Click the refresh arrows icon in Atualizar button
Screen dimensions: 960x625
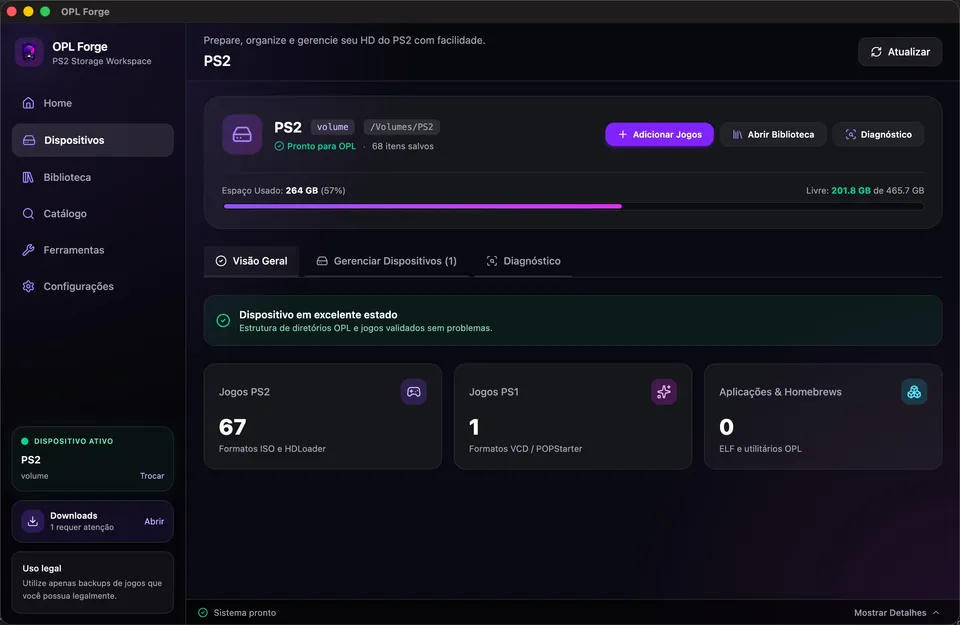(x=876, y=52)
